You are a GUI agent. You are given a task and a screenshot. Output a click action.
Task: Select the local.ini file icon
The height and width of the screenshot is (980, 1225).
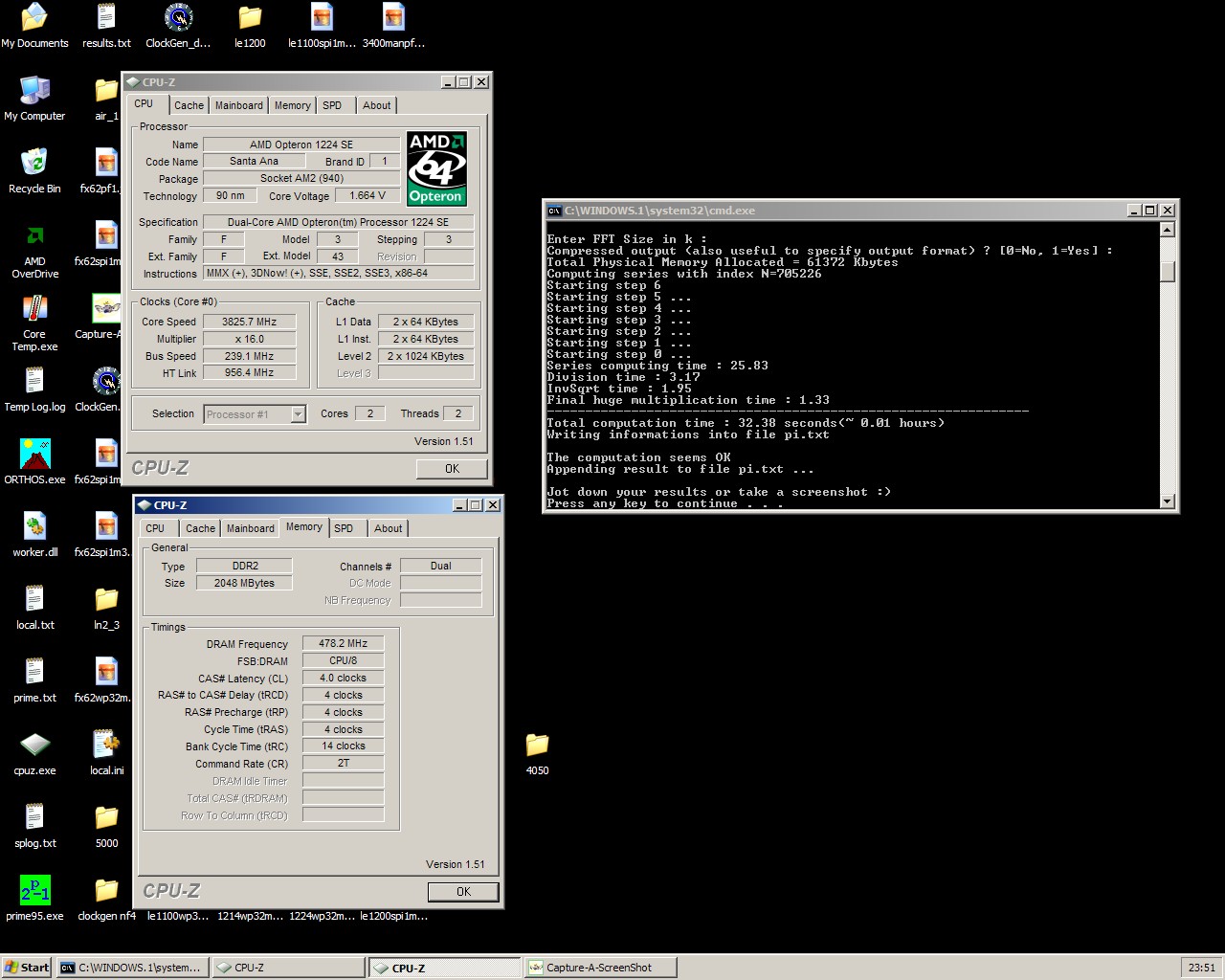[106, 745]
